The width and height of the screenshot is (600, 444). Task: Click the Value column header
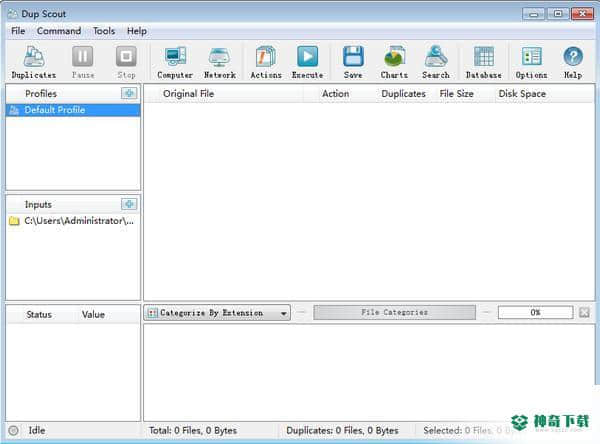click(93, 315)
